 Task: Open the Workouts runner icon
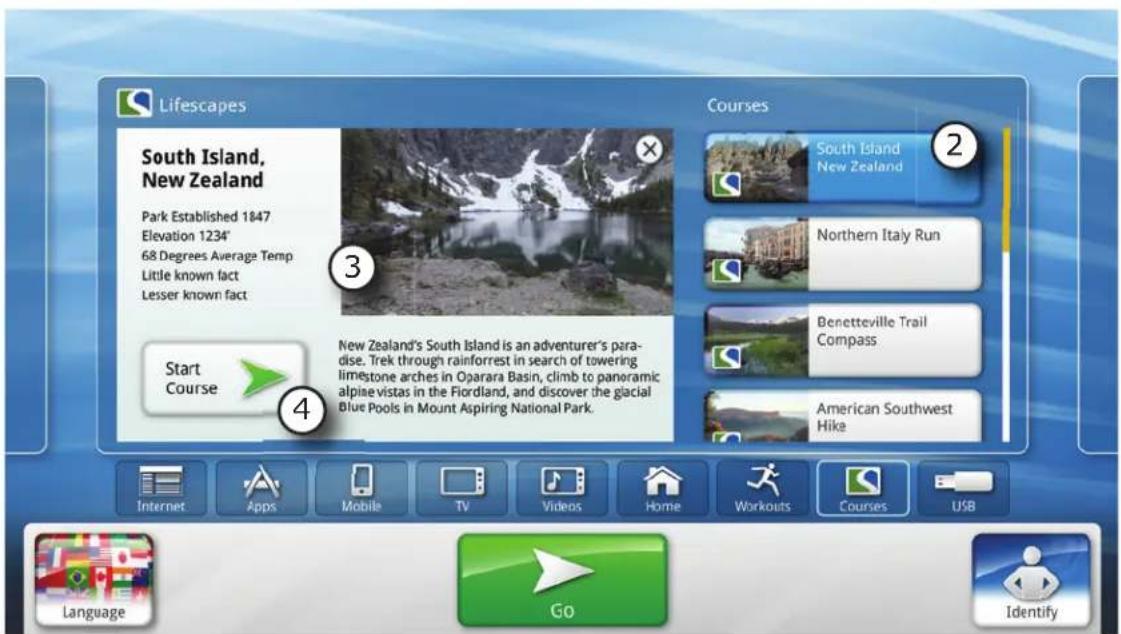point(763,489)
